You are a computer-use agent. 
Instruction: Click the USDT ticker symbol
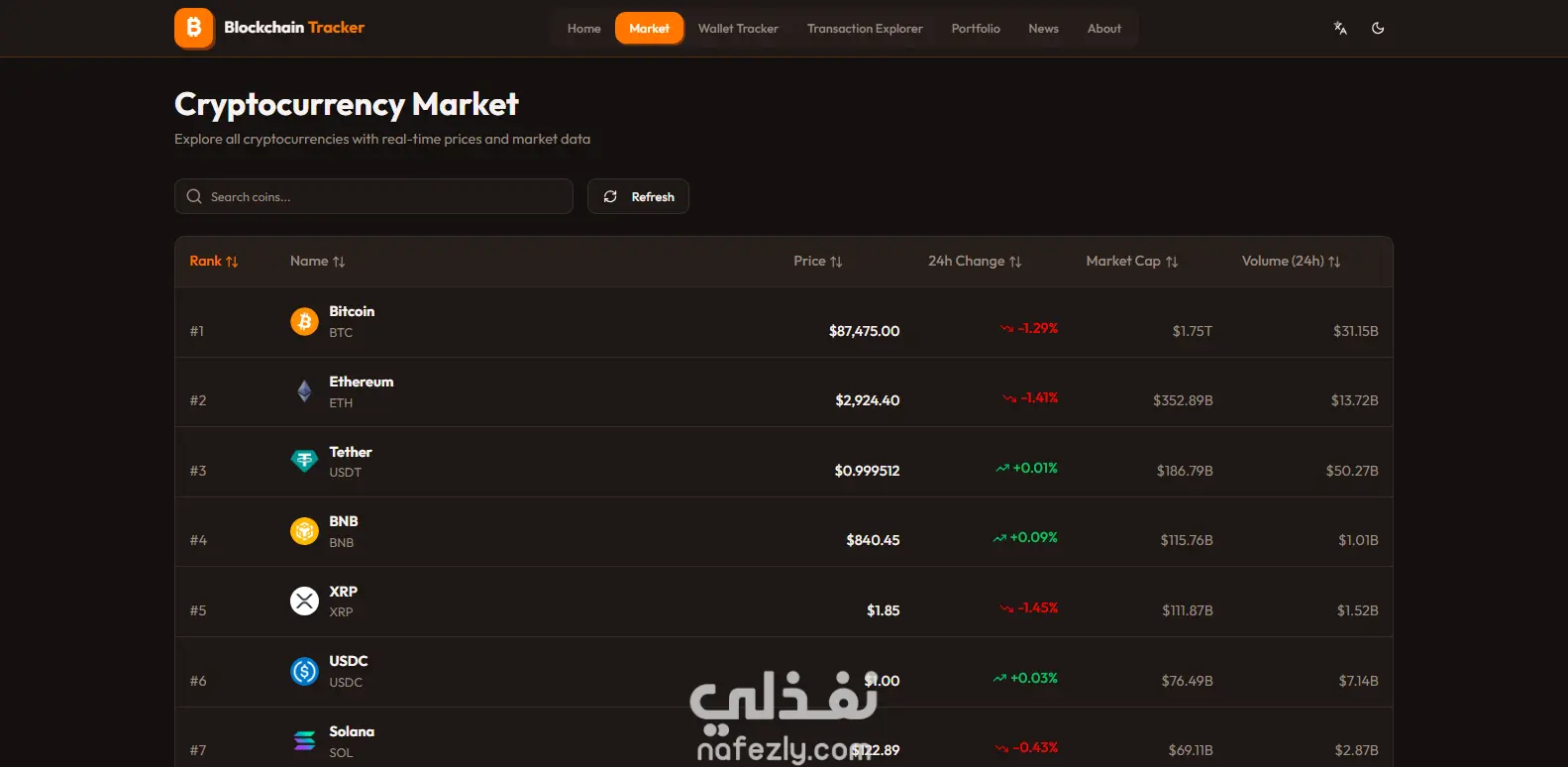(x=345, y=473)
